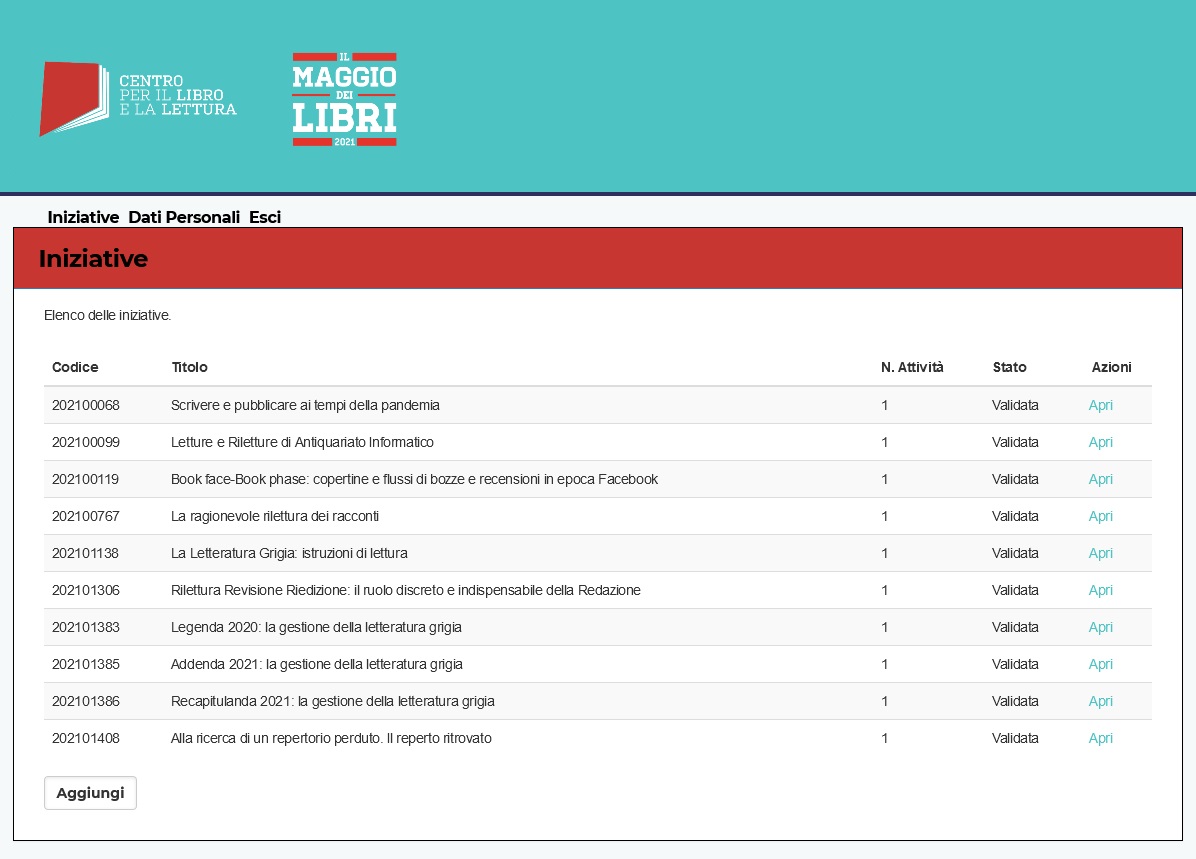
Task: Open the Iniziative menu item
Action: point(83,217)
